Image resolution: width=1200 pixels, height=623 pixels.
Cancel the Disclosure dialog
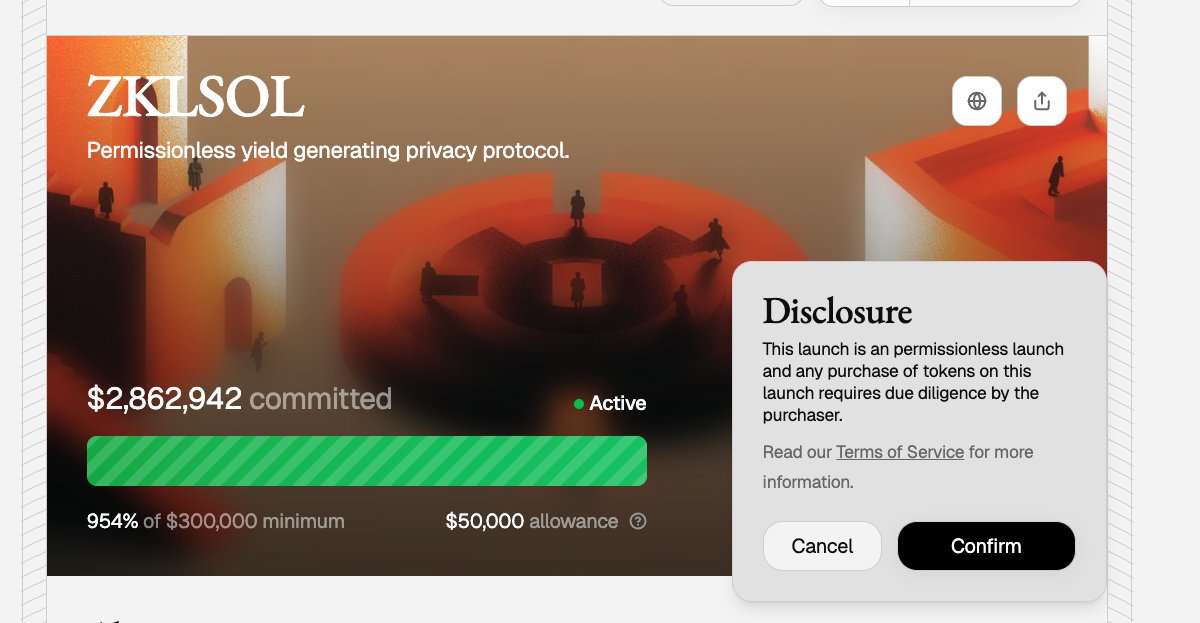(x=822, y=546)
